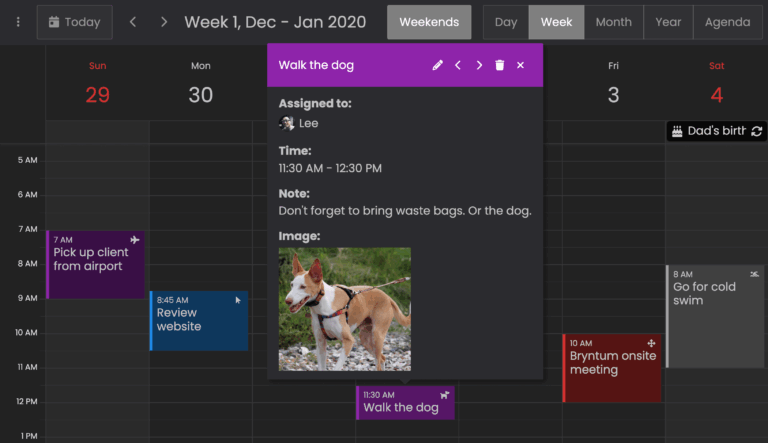Open the three-dot options menu

click(x=18, y=22)
